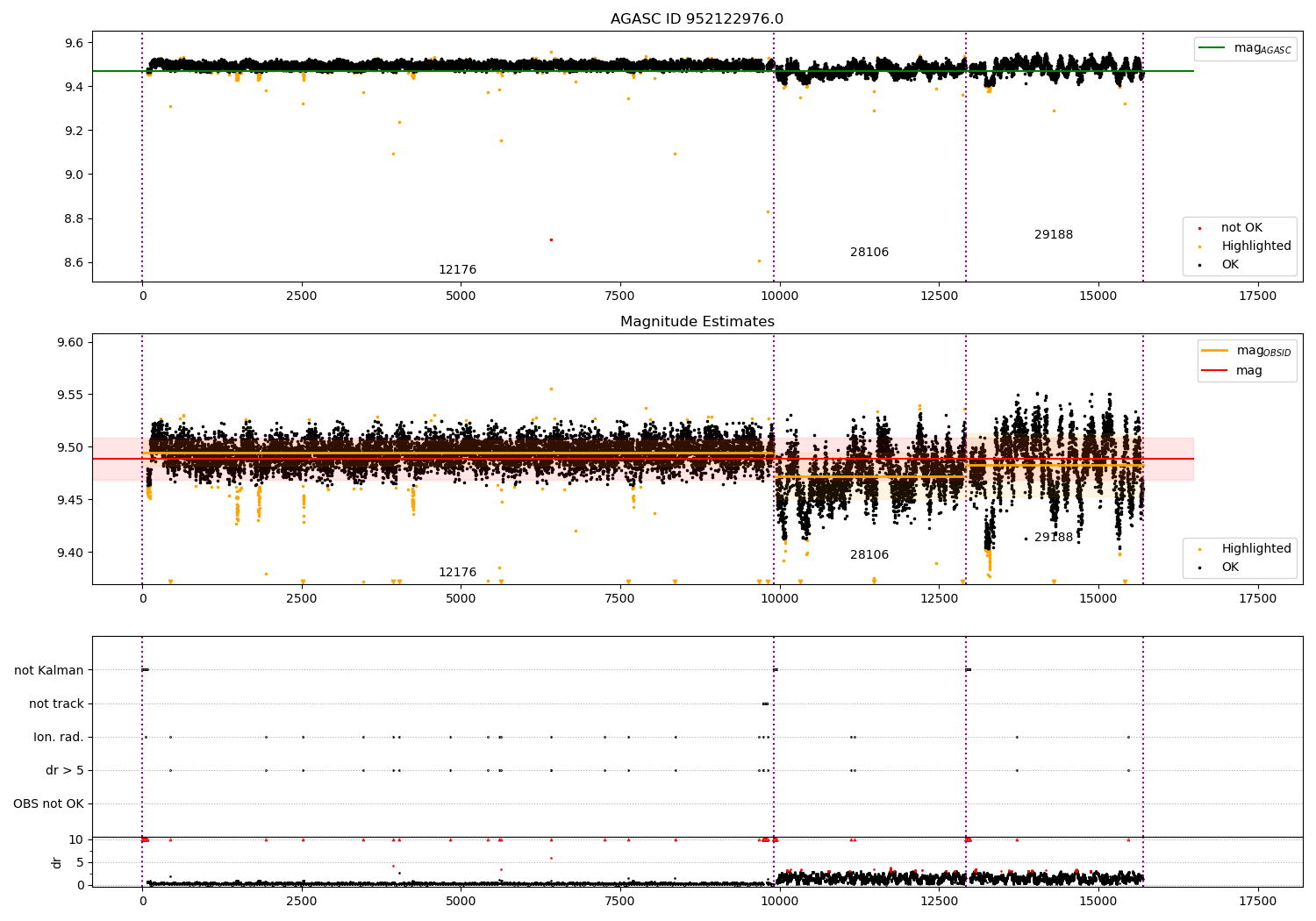Click "OK" in the top plot's lower legend
The width and height of the screenshot is (1316, 921).
point(1230,265)
